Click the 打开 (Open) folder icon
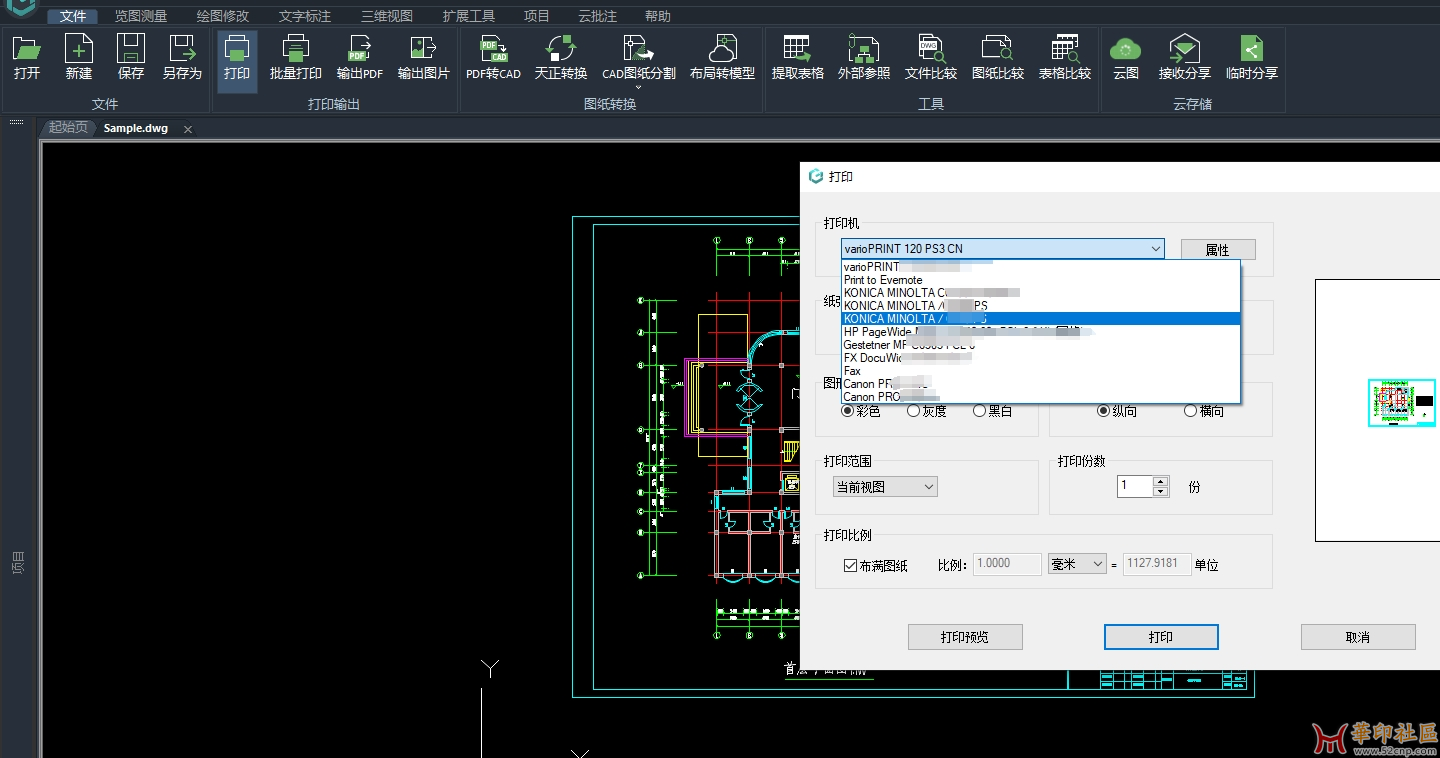The height and width of the screenshot is (758, 1440). (27, 48)
